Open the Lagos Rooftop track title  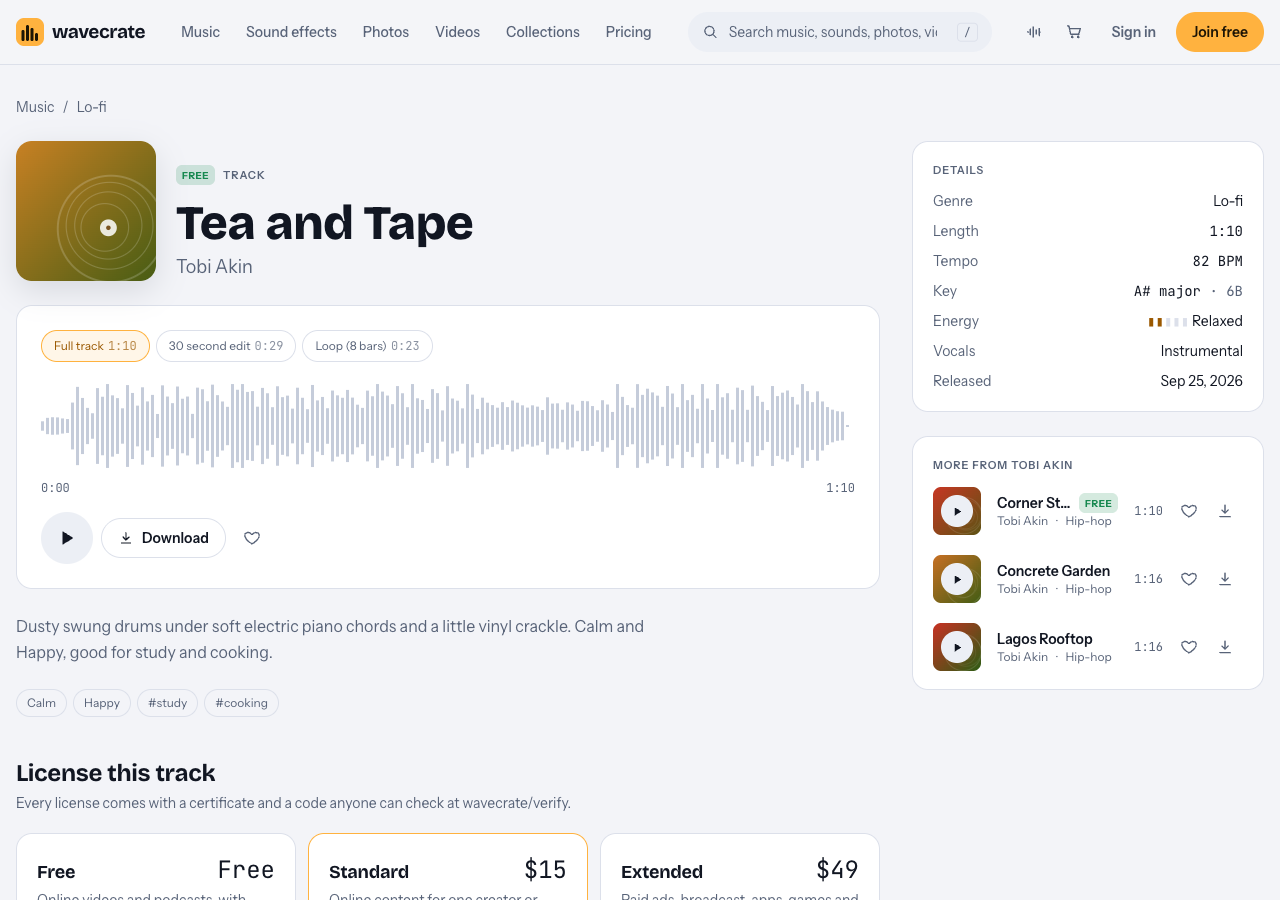click(x=1044, y=639)
